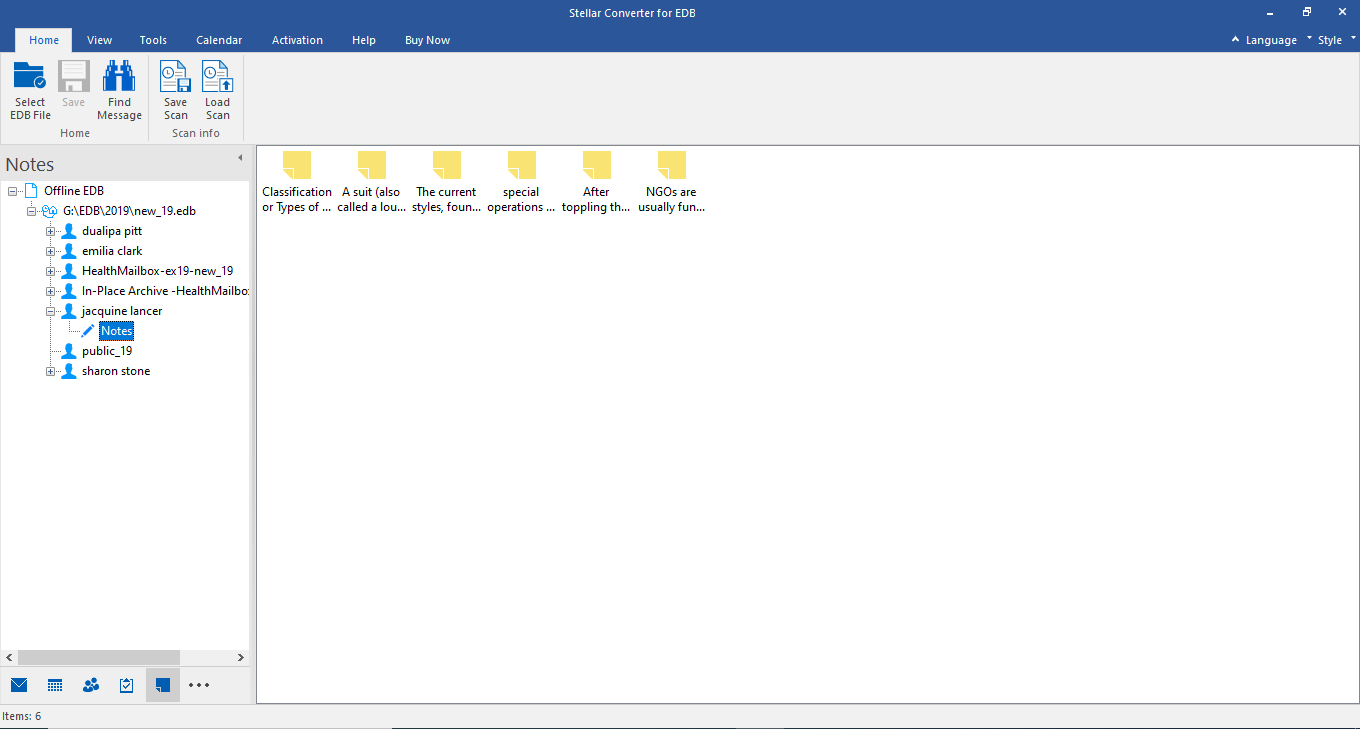Open the Tools ribbon tab
The image size is (1360, 729).
pyautogui.click(x=153, y=40)
